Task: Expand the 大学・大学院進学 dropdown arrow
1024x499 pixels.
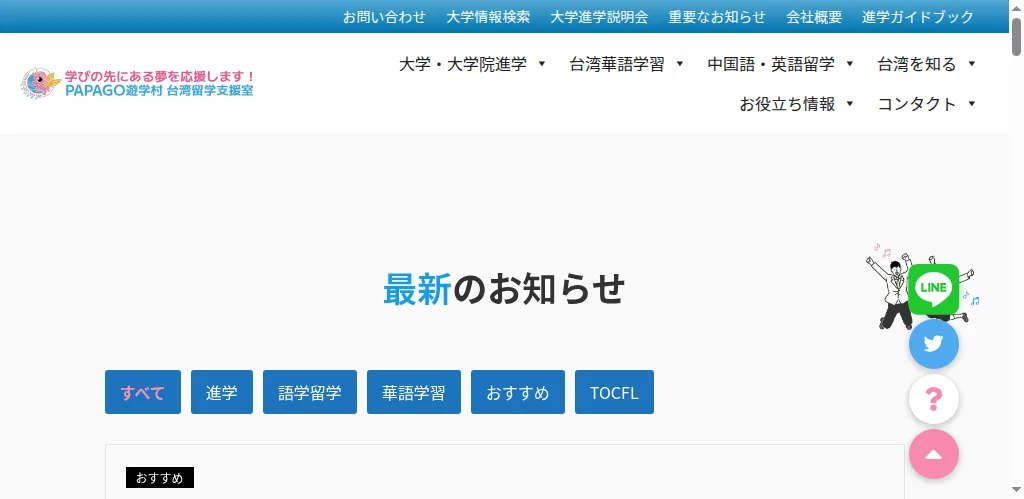Action: pos(541,64)
